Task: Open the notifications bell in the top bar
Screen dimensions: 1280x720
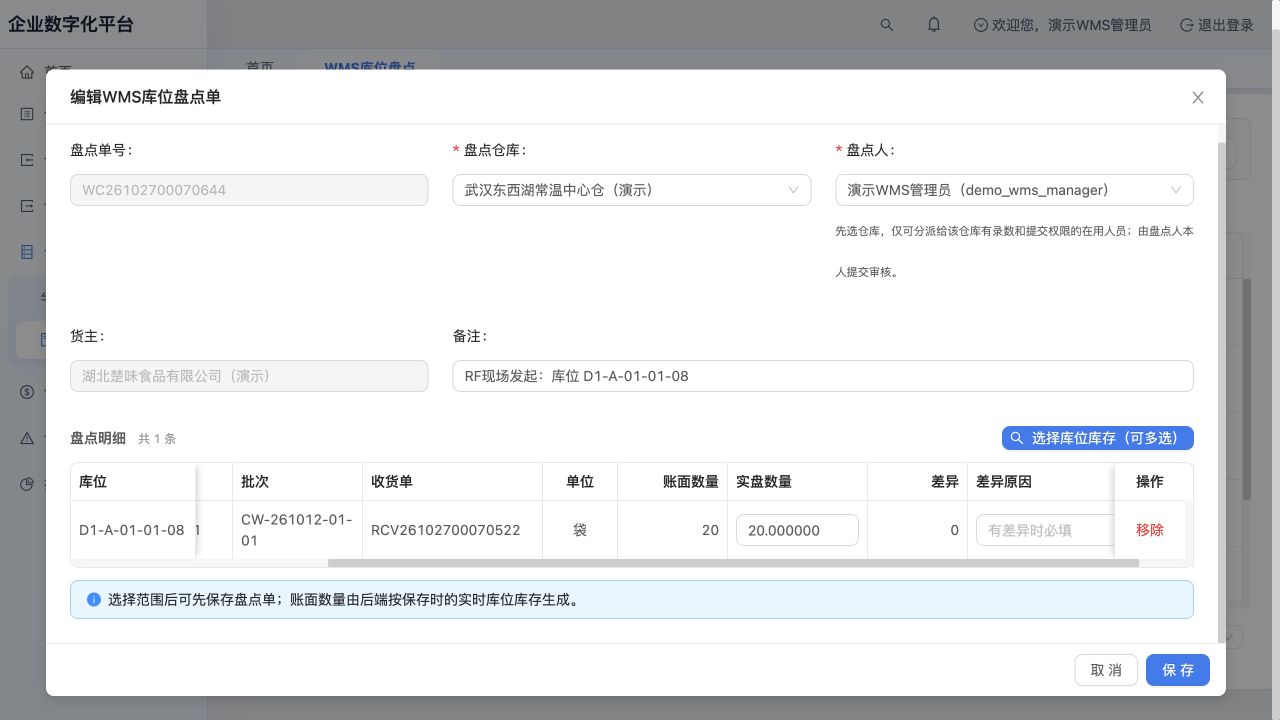Action: [934, 25]
